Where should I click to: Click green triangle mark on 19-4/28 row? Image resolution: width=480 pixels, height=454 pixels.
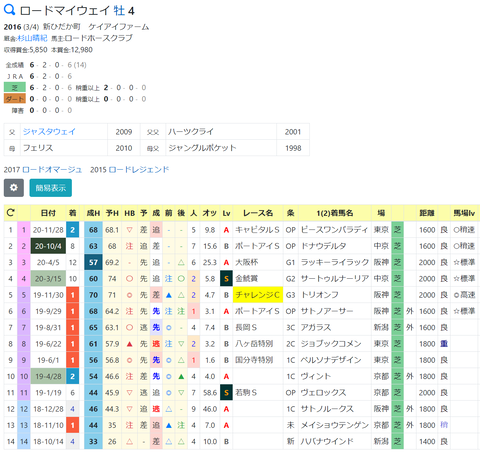(181, 376)
